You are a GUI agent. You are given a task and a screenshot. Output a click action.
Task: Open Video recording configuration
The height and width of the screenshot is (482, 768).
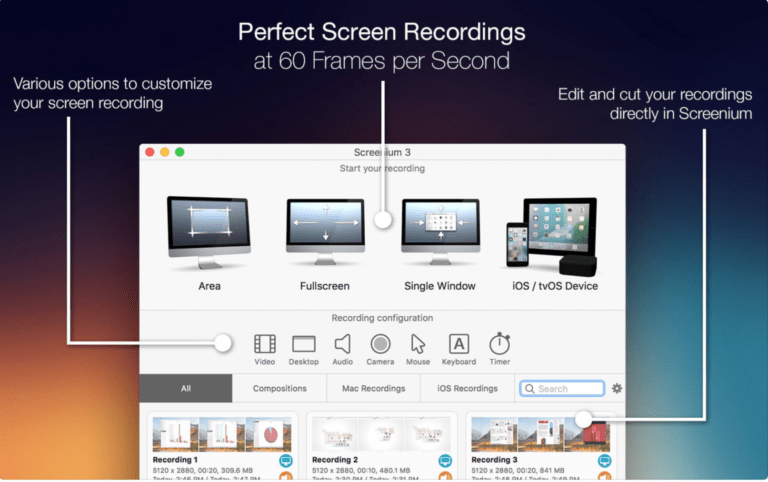coord(264,349)
